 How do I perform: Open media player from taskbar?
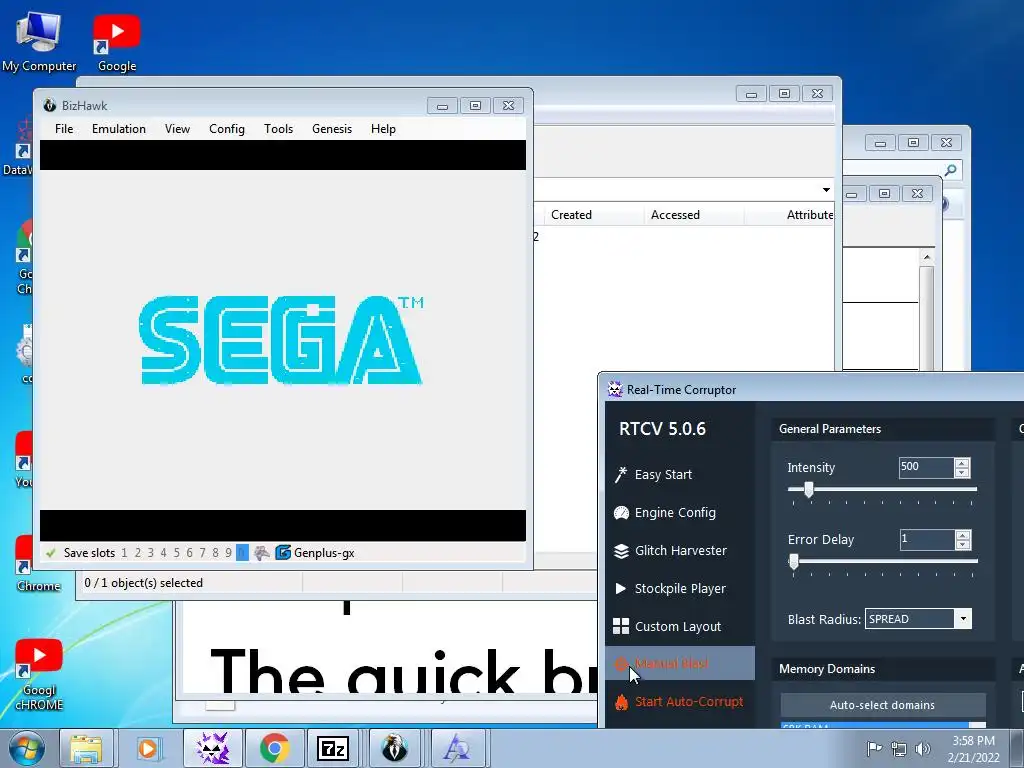(148, 748)
